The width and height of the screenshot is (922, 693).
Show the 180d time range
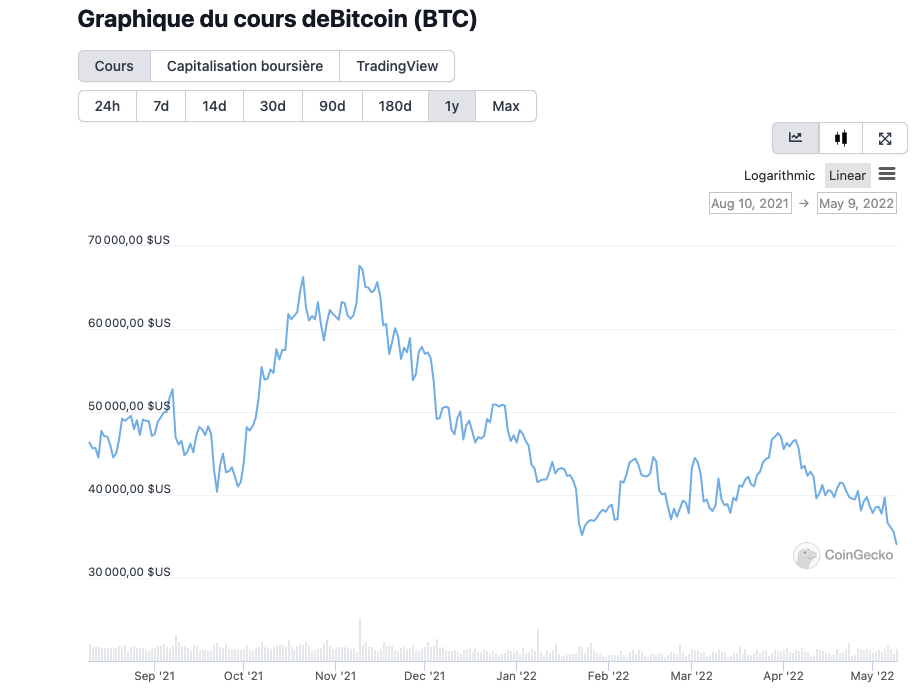[395, 106]
